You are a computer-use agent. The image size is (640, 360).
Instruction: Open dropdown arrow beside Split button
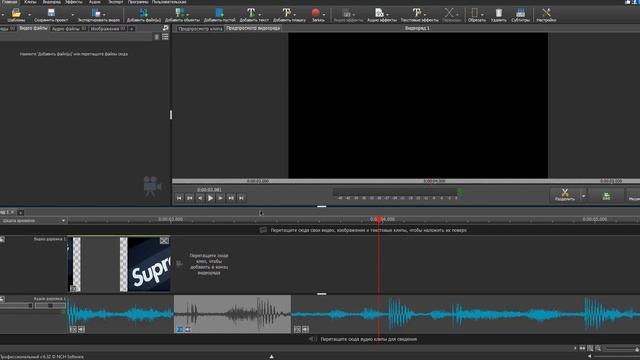coord(583,196)
